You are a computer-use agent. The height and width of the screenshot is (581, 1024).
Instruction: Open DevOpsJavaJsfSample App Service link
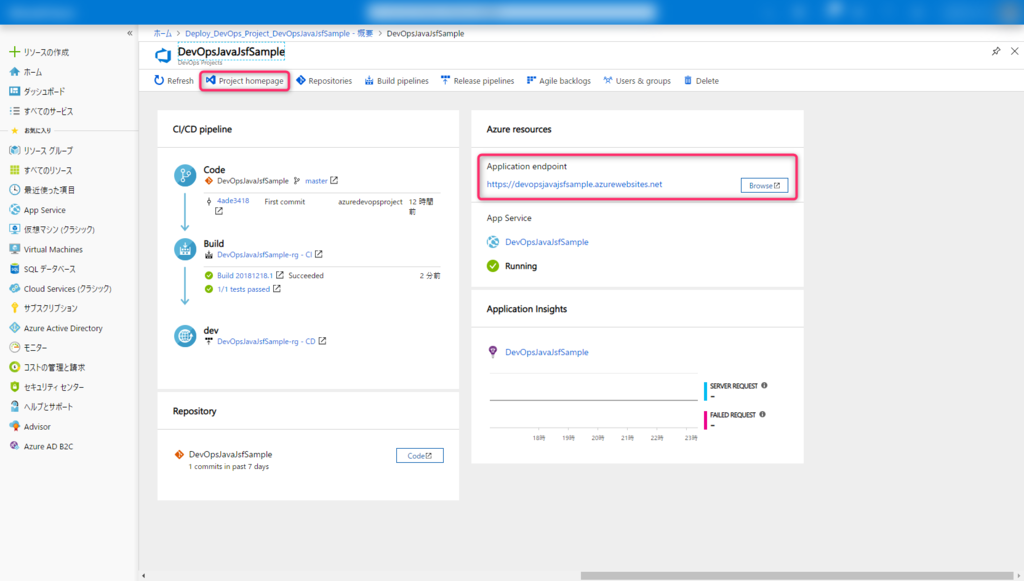point(547,242)
